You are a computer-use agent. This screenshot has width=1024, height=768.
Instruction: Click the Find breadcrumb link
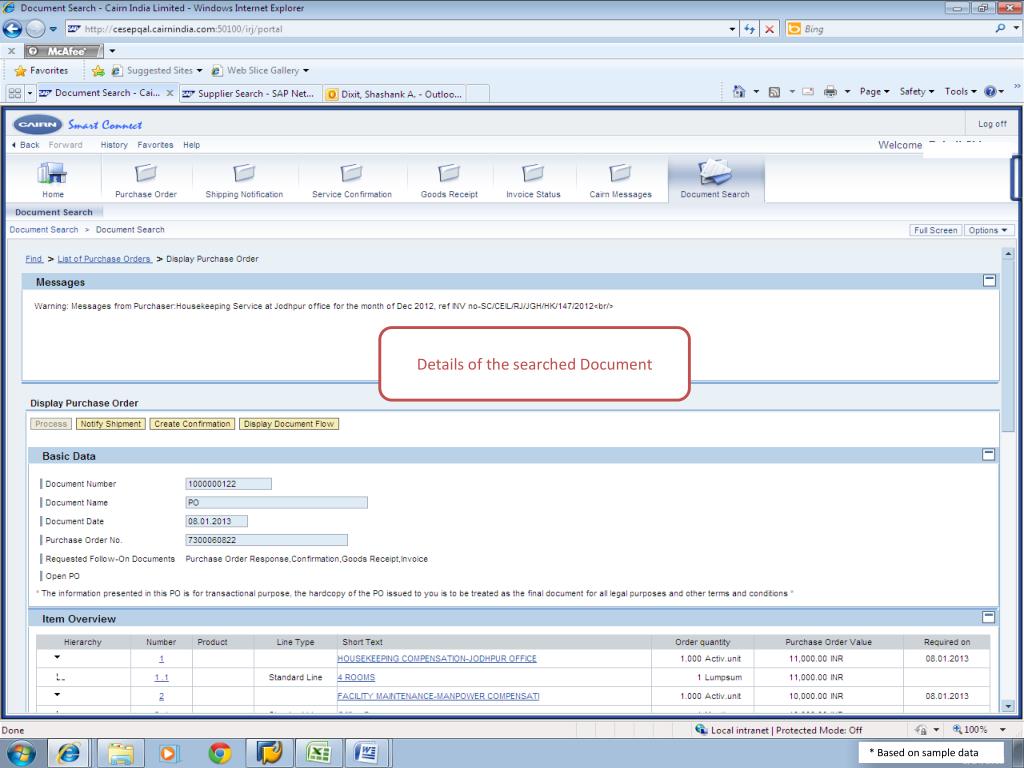pyautogui.click(x=33, y=259)
